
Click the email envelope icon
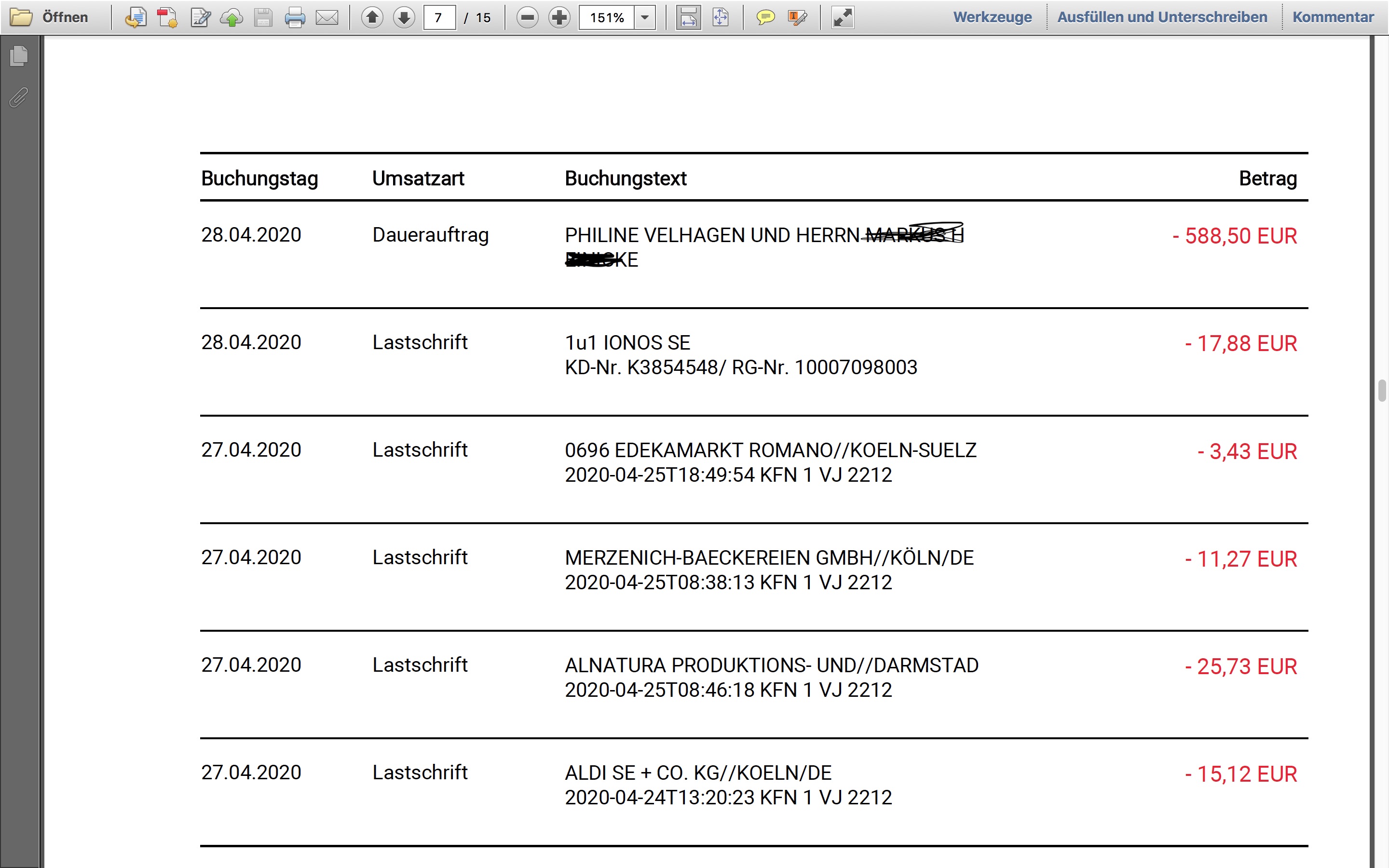pos(327,18)
